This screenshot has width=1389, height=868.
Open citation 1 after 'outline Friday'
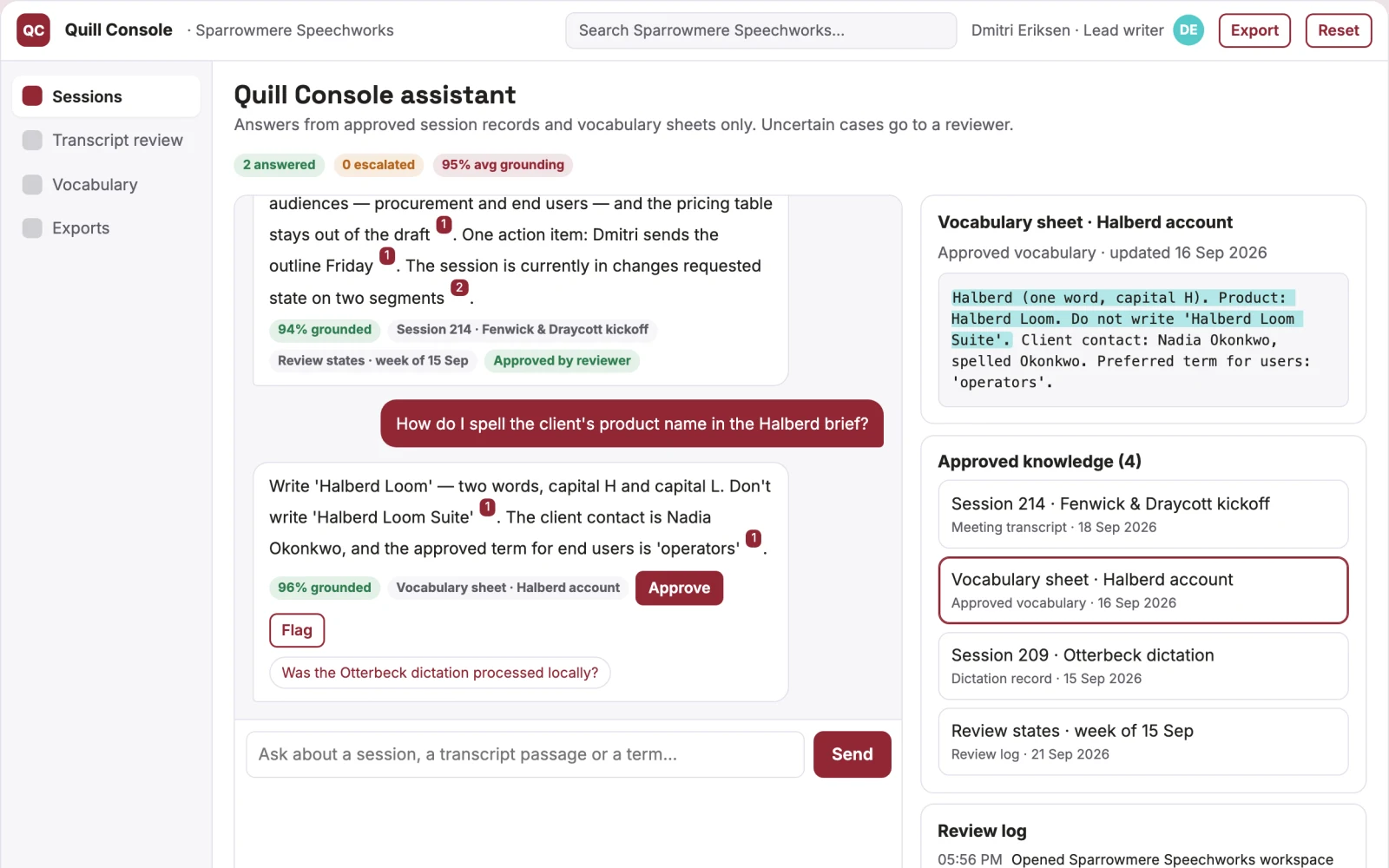387,256
